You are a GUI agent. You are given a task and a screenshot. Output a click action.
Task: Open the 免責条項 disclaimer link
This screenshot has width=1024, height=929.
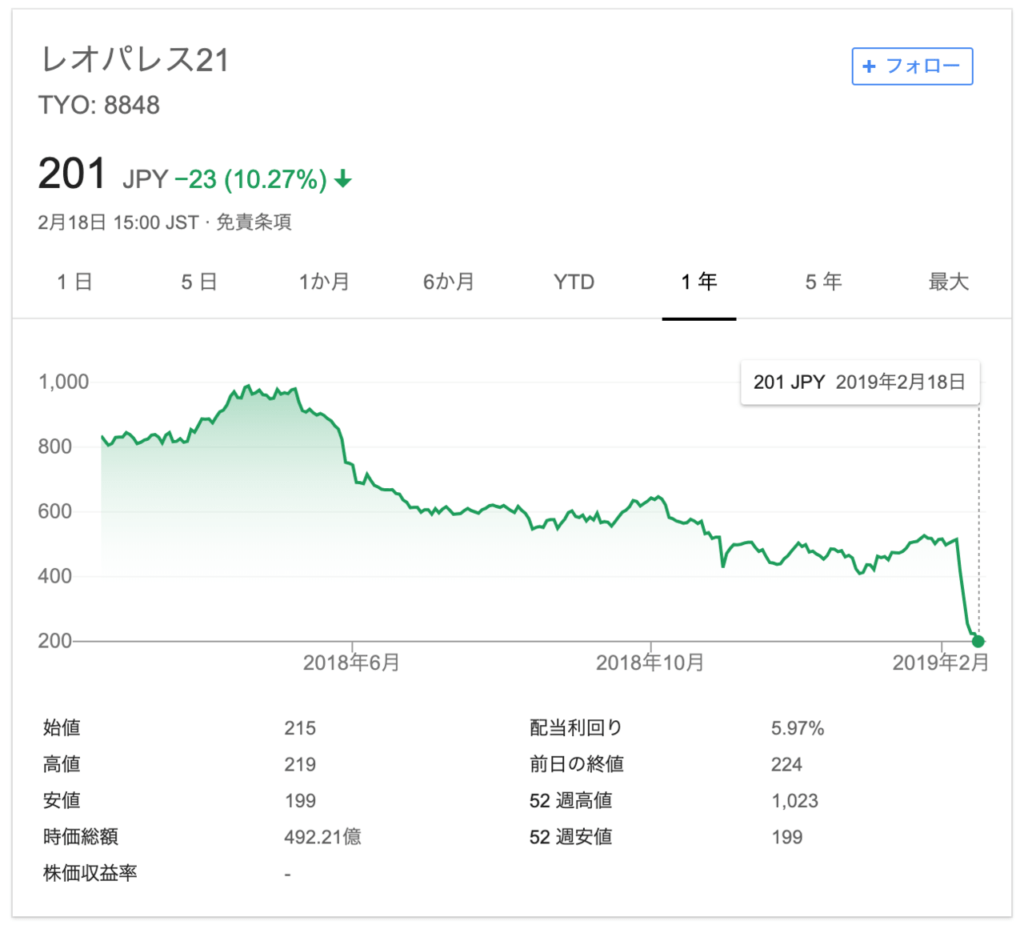point(253,222)
